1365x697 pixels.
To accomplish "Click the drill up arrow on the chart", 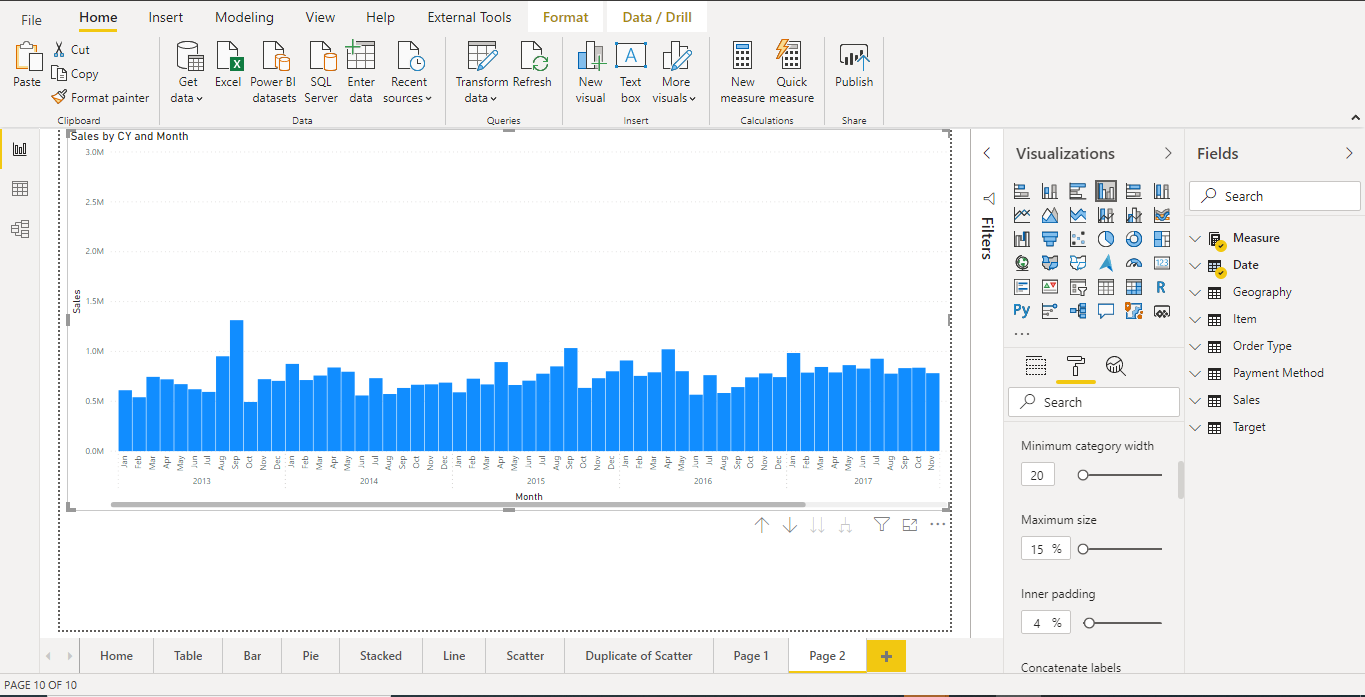I will point(762,525).
